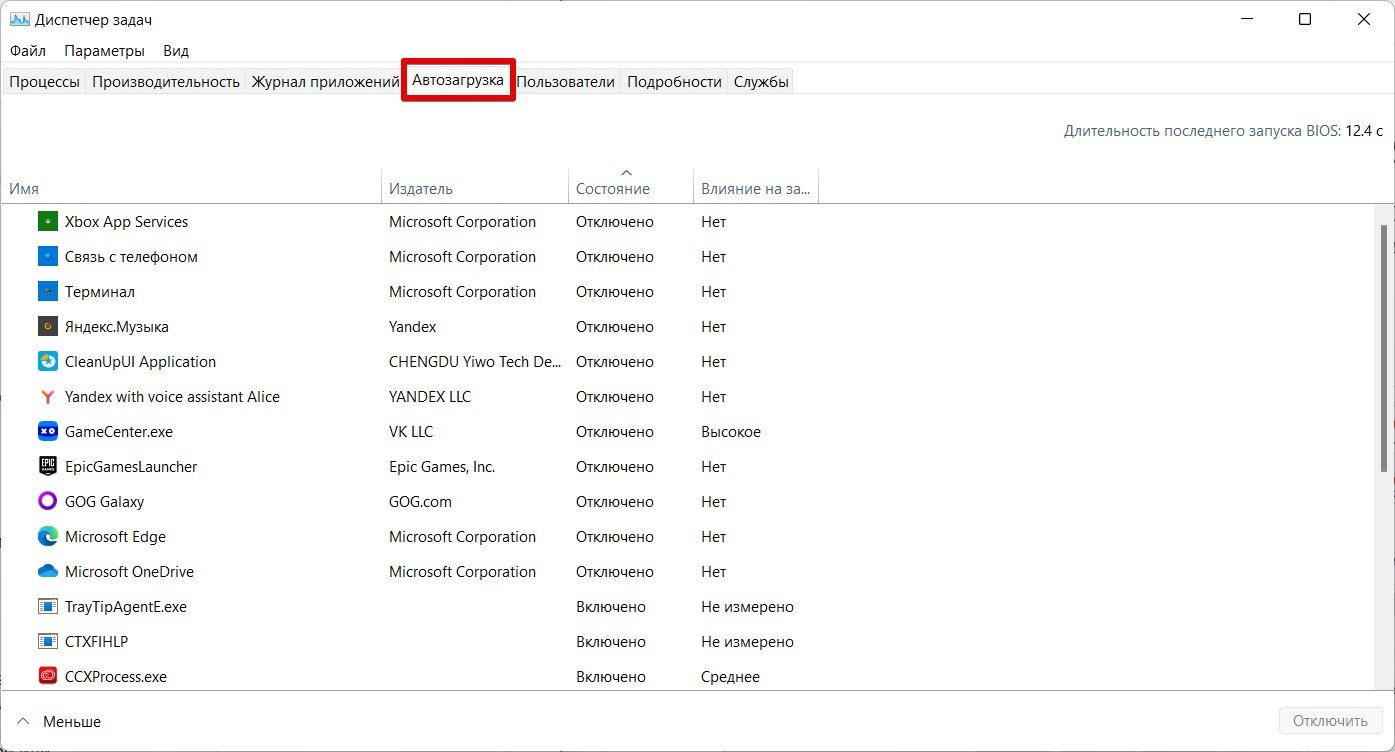
Task: Select the GOG Galaxy entry
Action: 104,502
